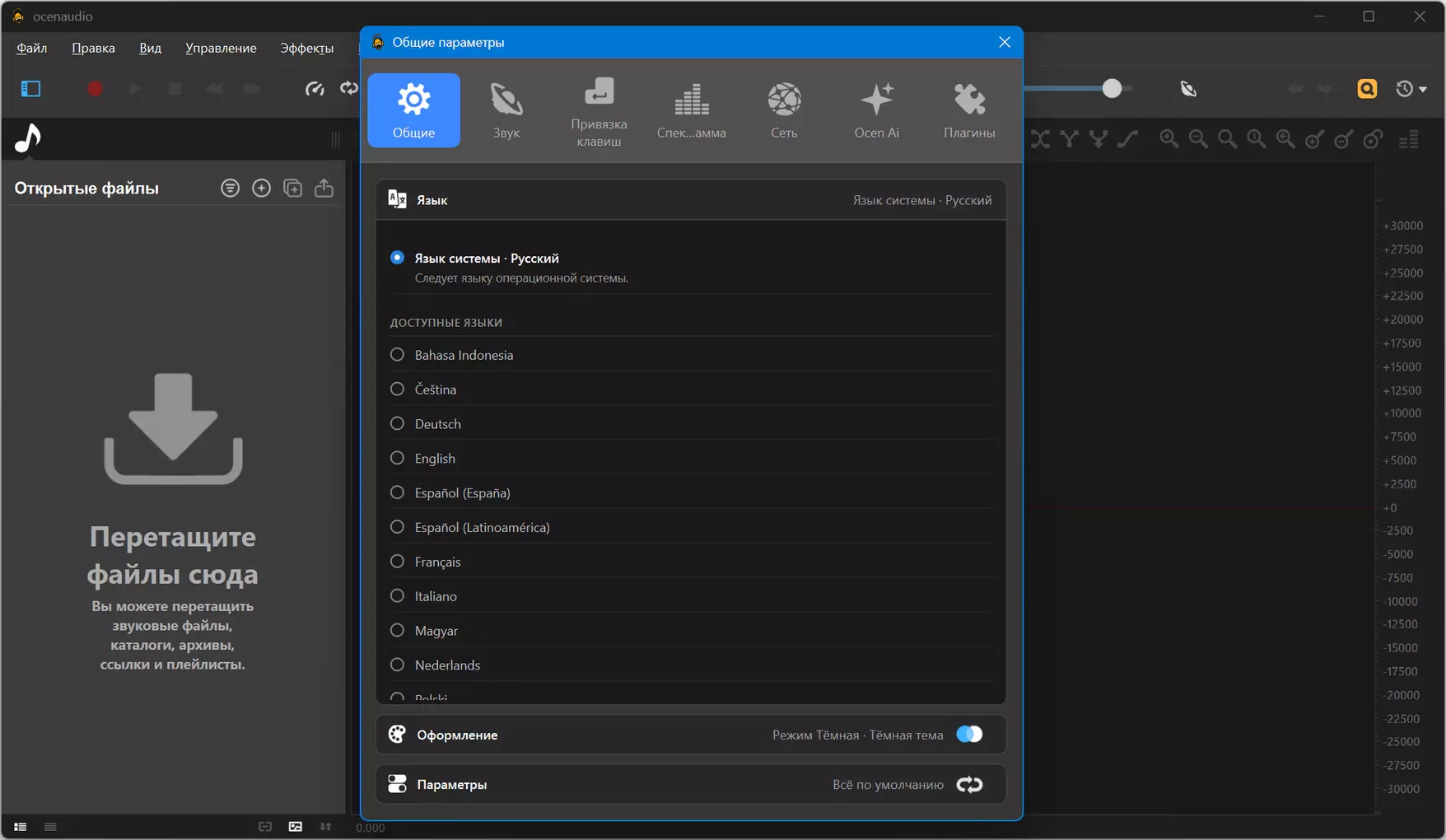The image size is (1446, 840).
Task: Select English language radio
Action: 397,458
